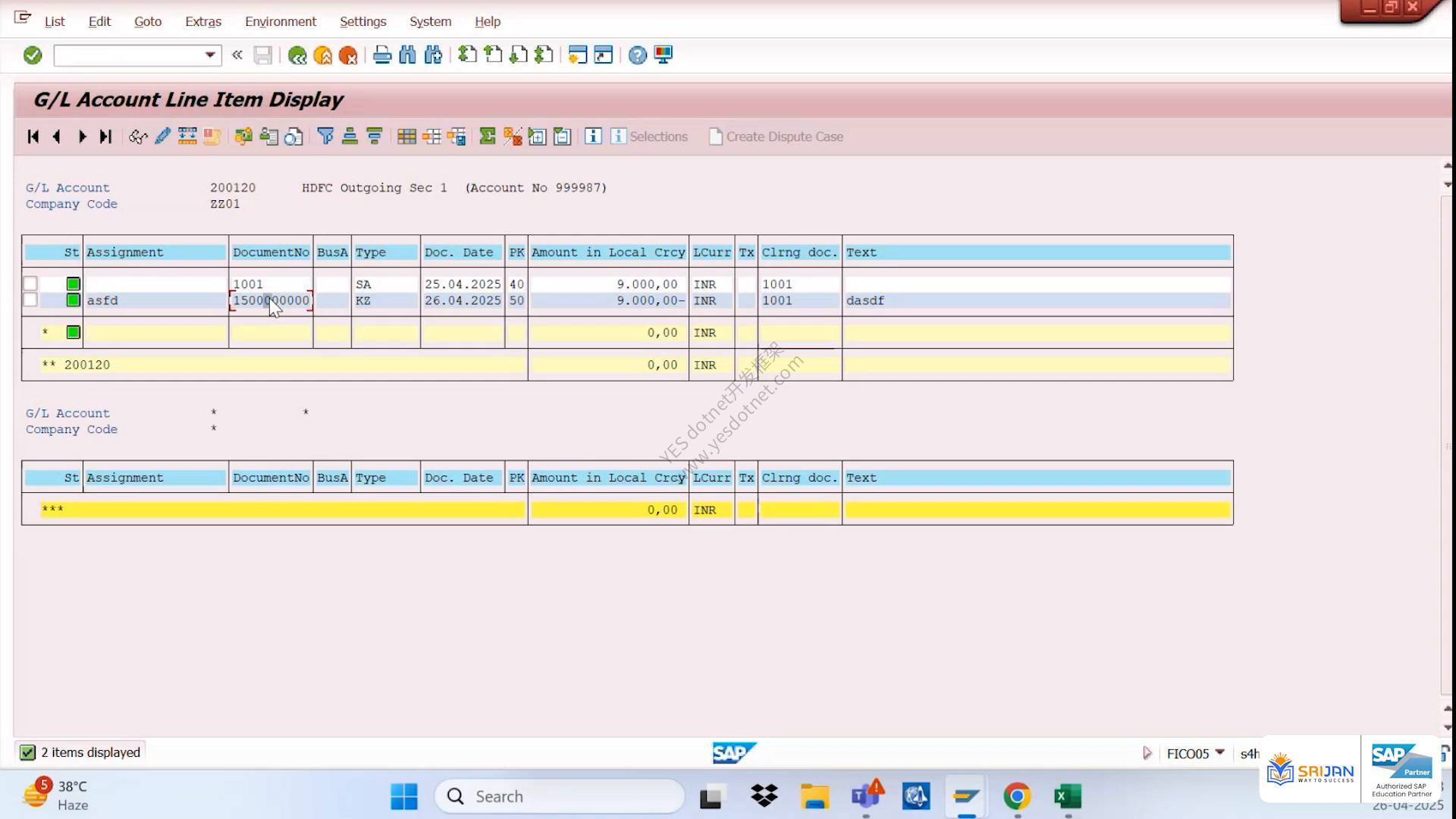Collapse the command field with chevron arrows
Screen dimensions: 1456x819
pyautogui.click(x=237, y=55)
